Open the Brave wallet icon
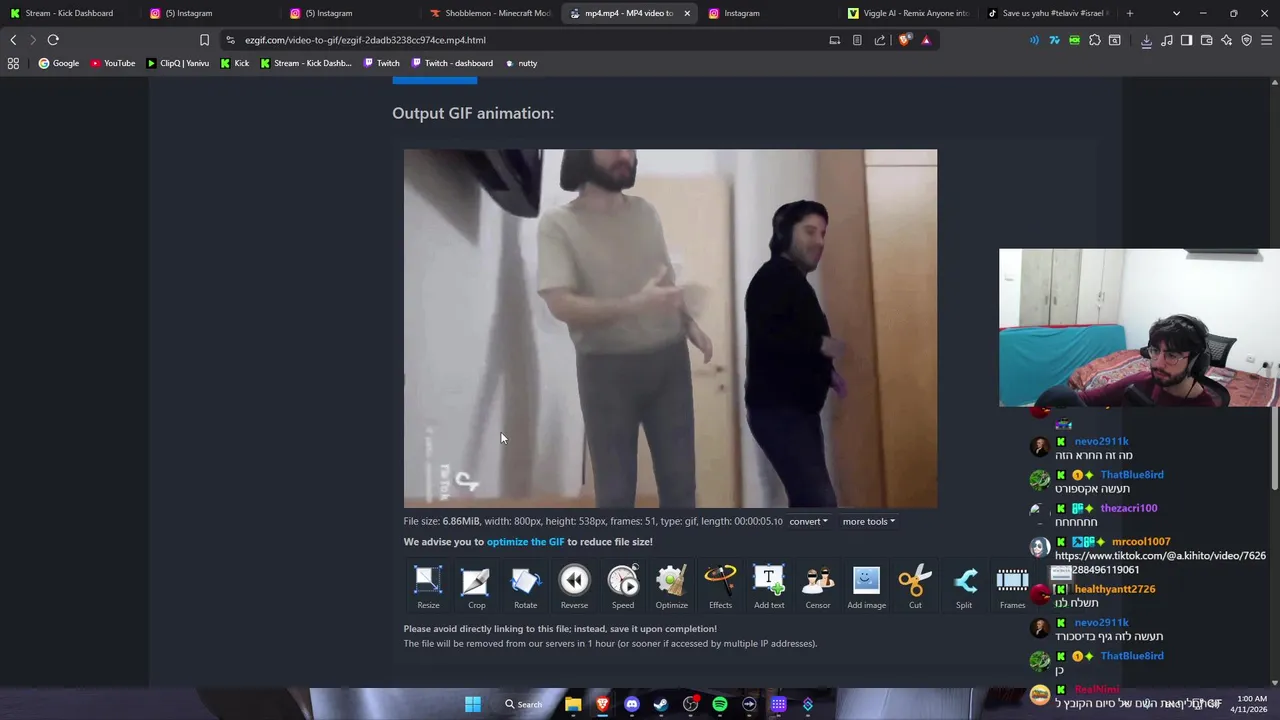1280x720 pixels. click(1207, 40)
